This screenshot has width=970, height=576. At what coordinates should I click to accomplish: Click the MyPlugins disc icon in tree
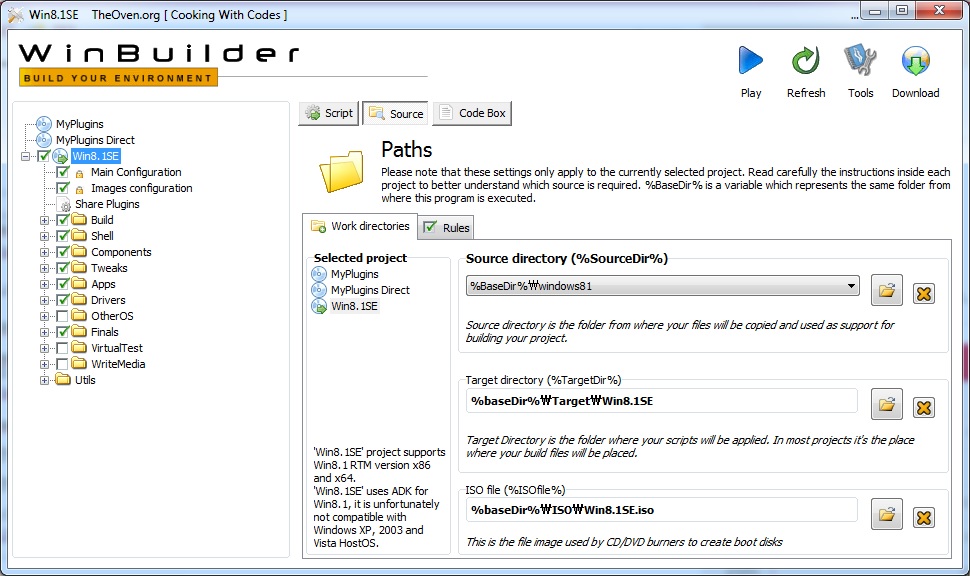click(x=44, y=124)
